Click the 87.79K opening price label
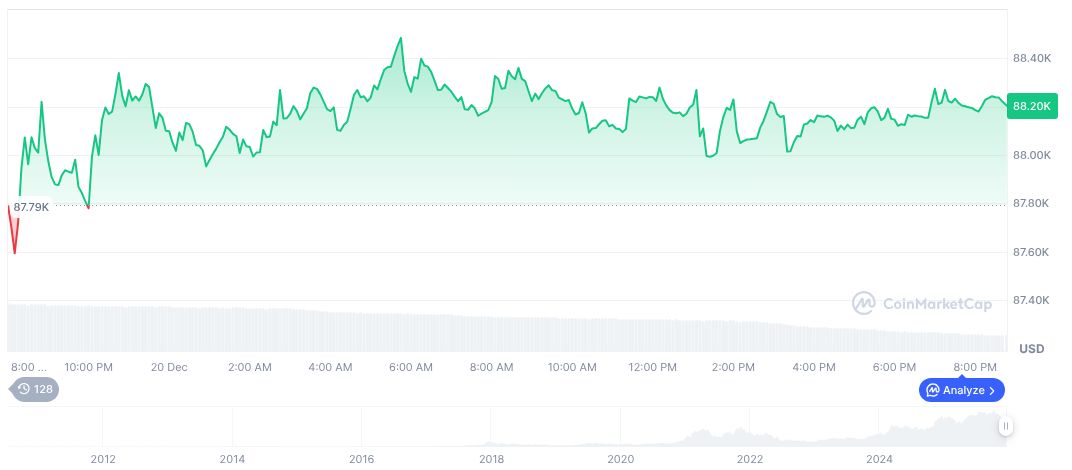1072x470 pixels. pos(31,207)
